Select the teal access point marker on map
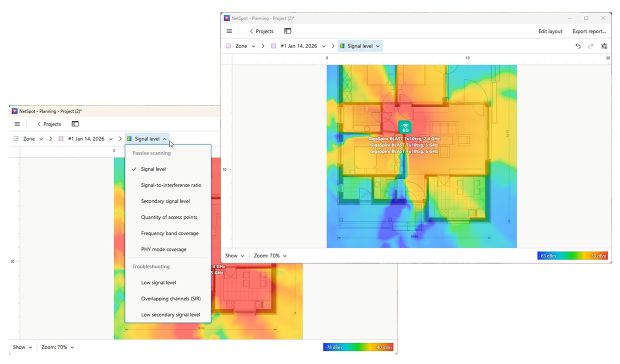The width and height of the screenshot is (620, 364). click(x=405, y=127)
